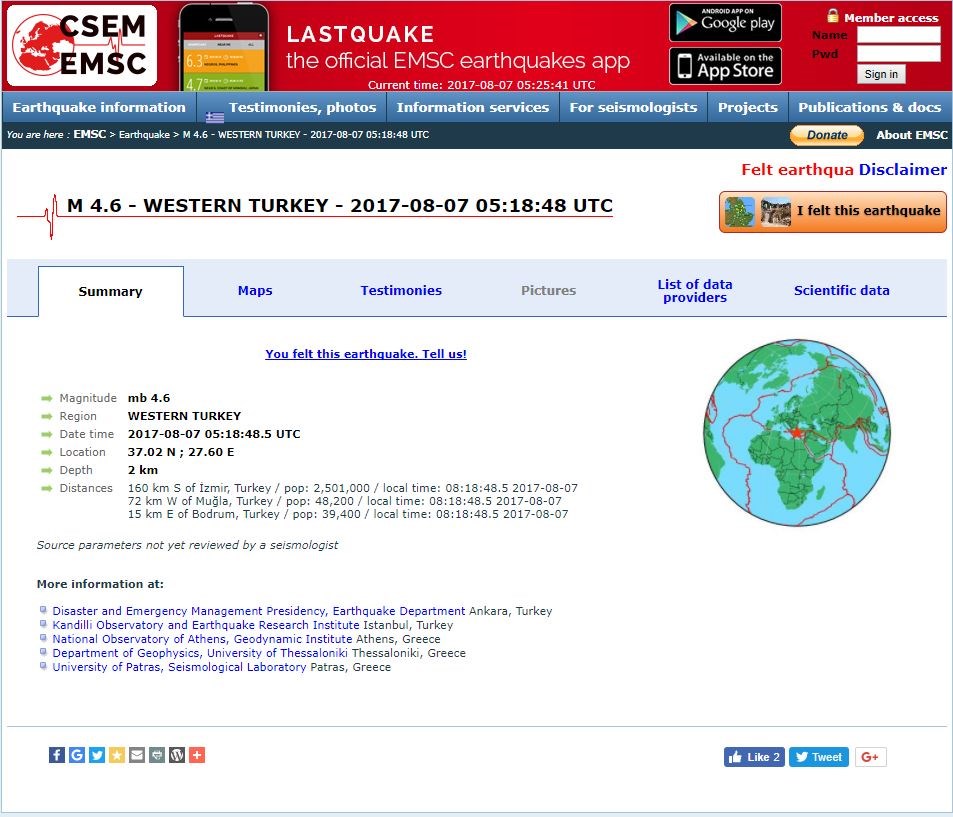
Task: Click the Google+ button
Action: tap(870, 757)
